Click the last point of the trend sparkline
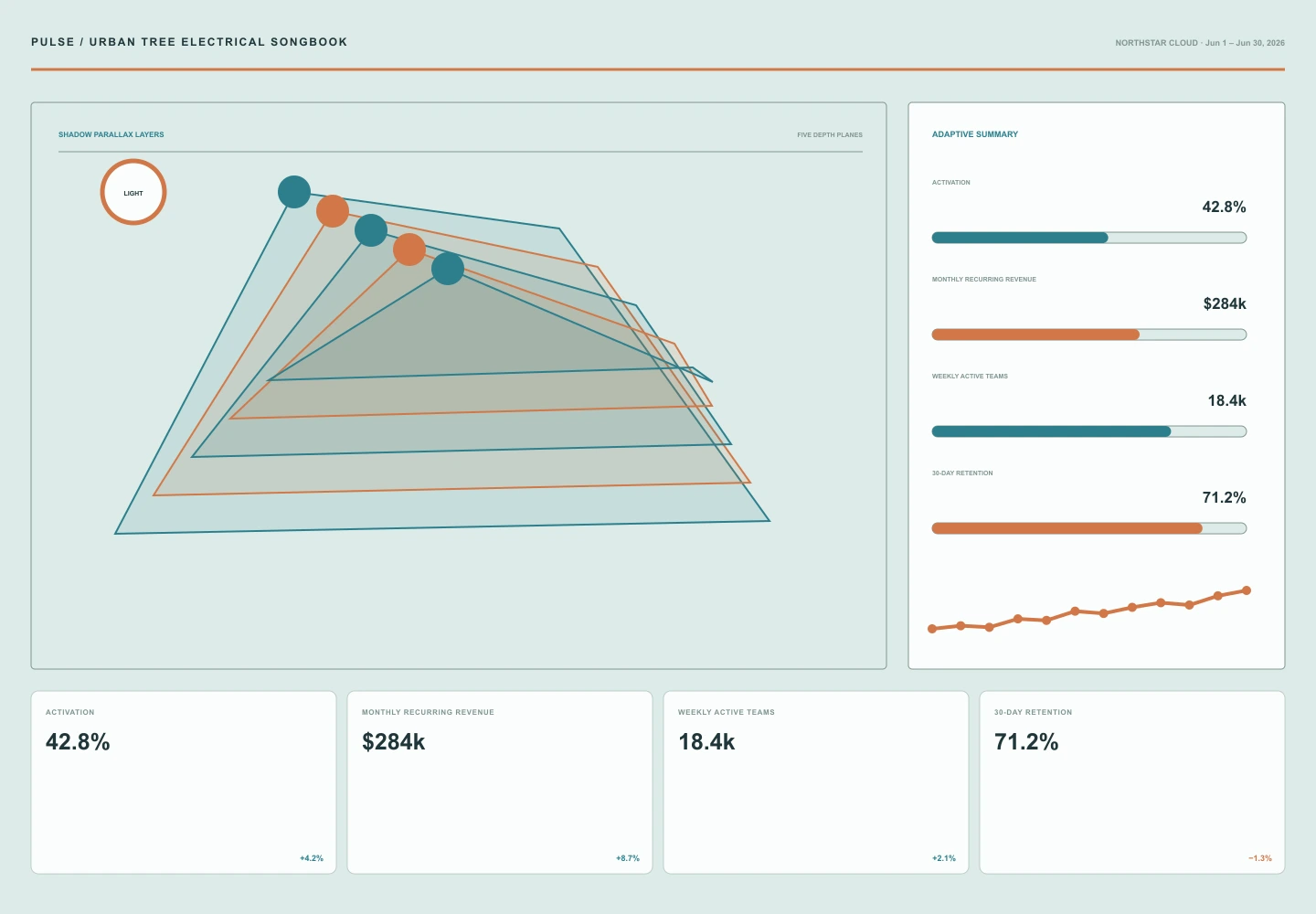 1247,590
